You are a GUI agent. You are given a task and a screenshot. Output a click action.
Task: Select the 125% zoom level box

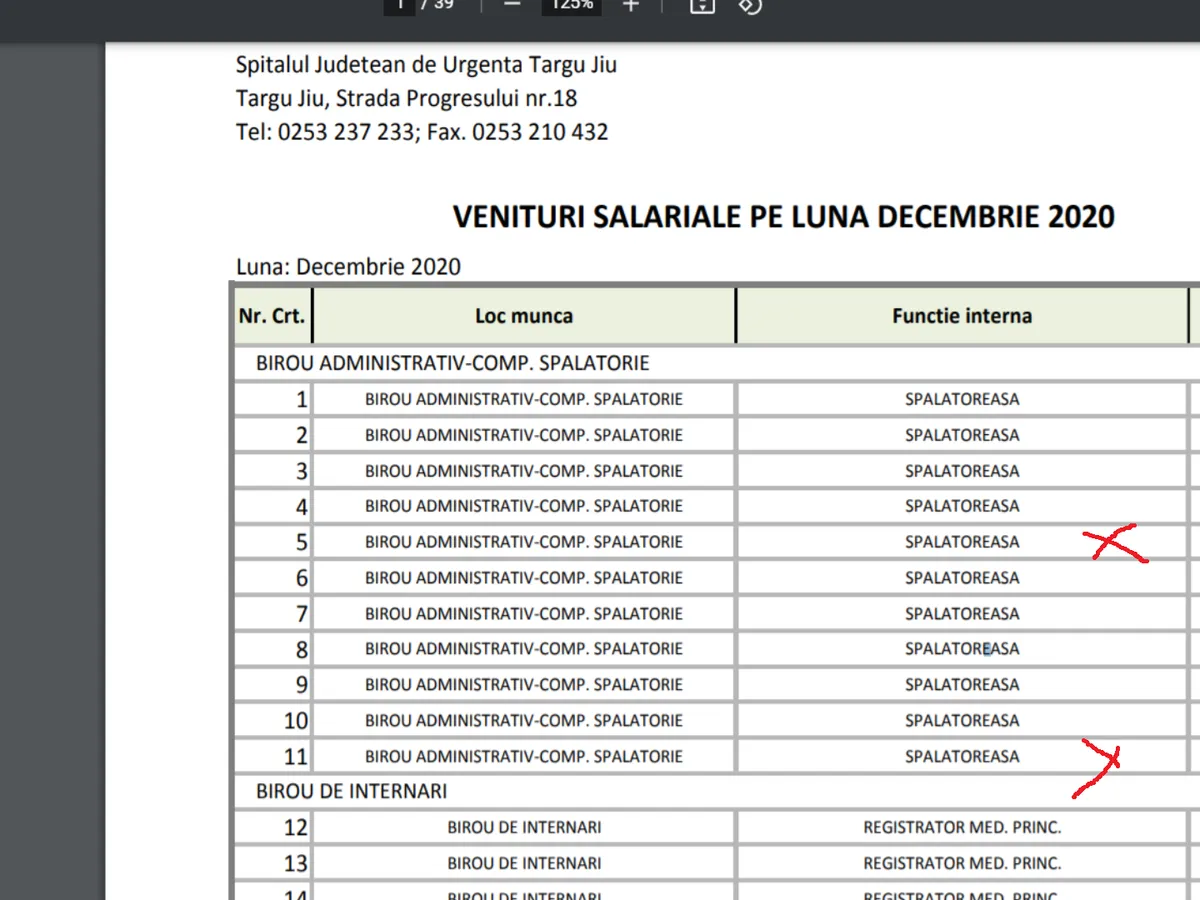tap(571, 5)
